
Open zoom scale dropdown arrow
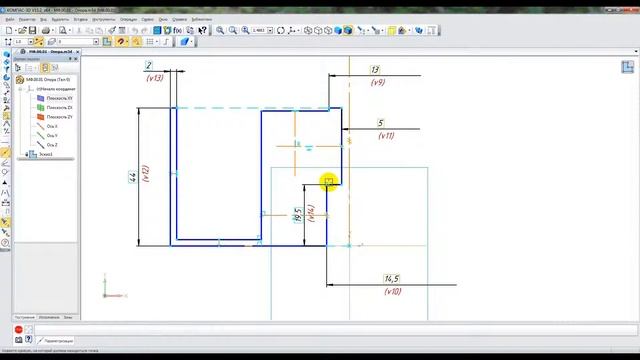coord(270,31)
